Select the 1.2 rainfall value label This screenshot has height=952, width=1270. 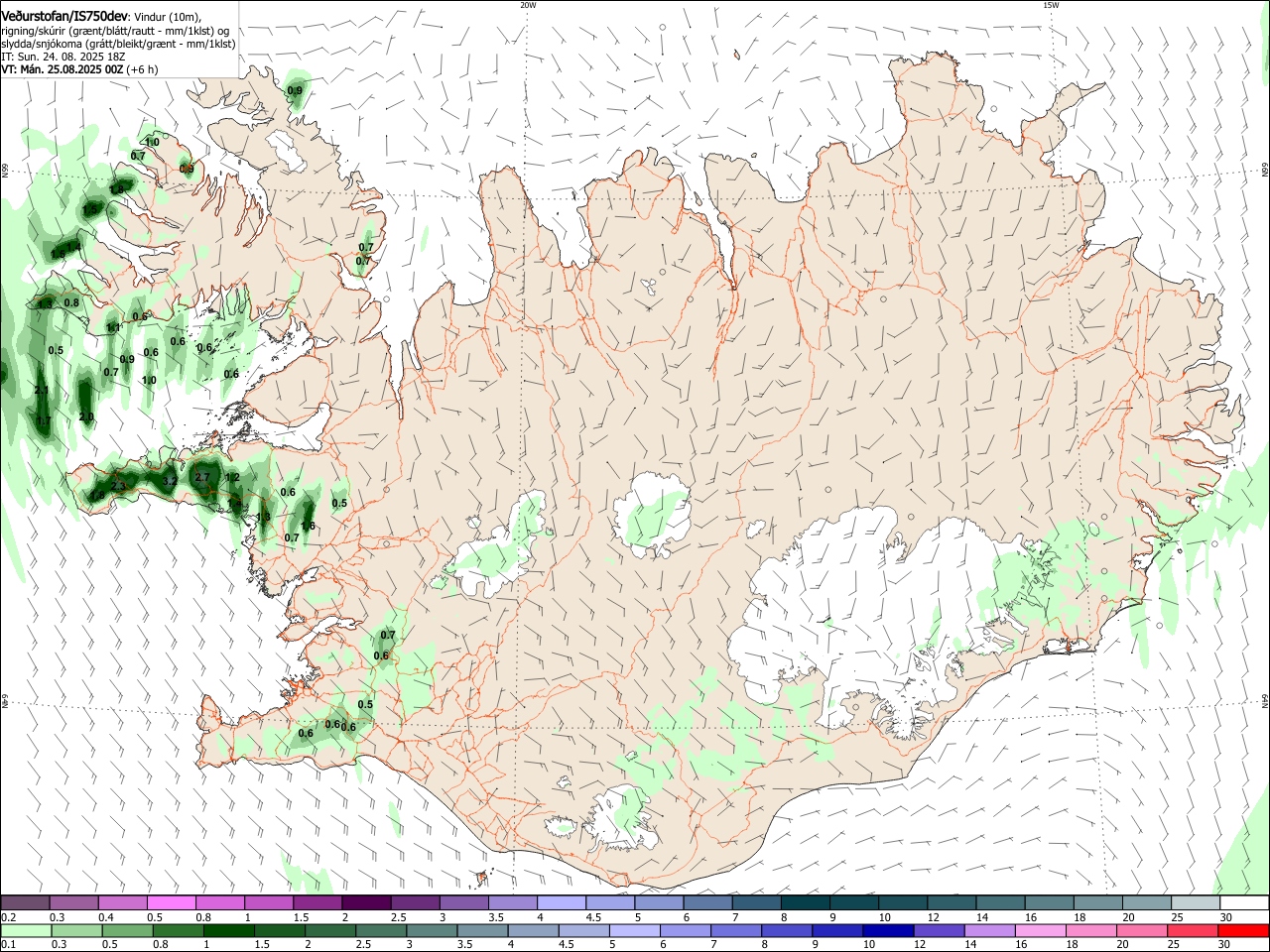point(233,477)
